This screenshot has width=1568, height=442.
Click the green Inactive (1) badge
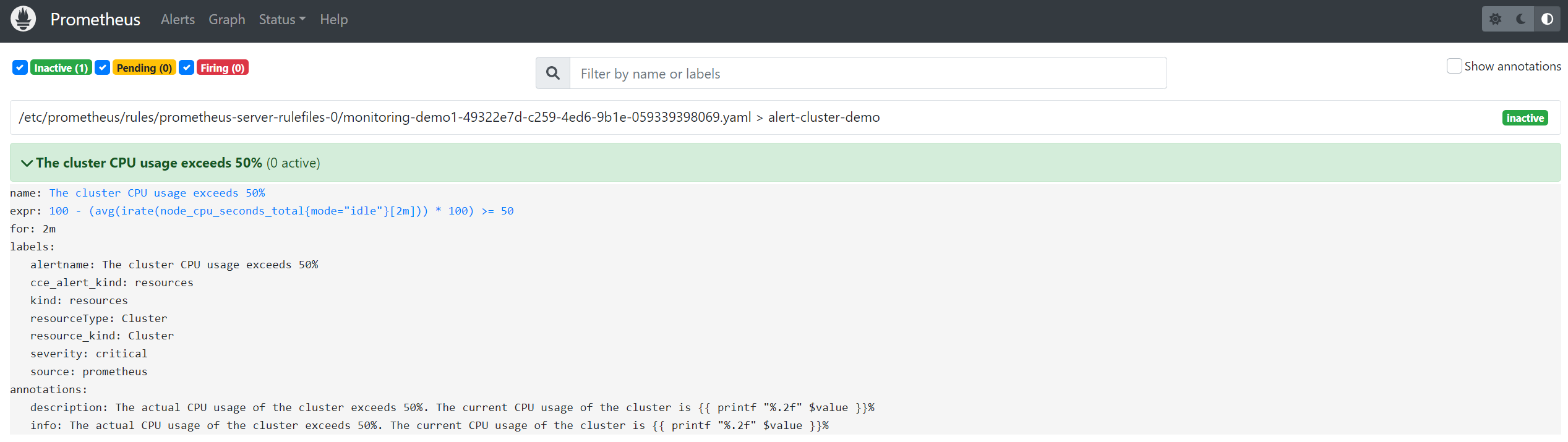pos(61,67)
